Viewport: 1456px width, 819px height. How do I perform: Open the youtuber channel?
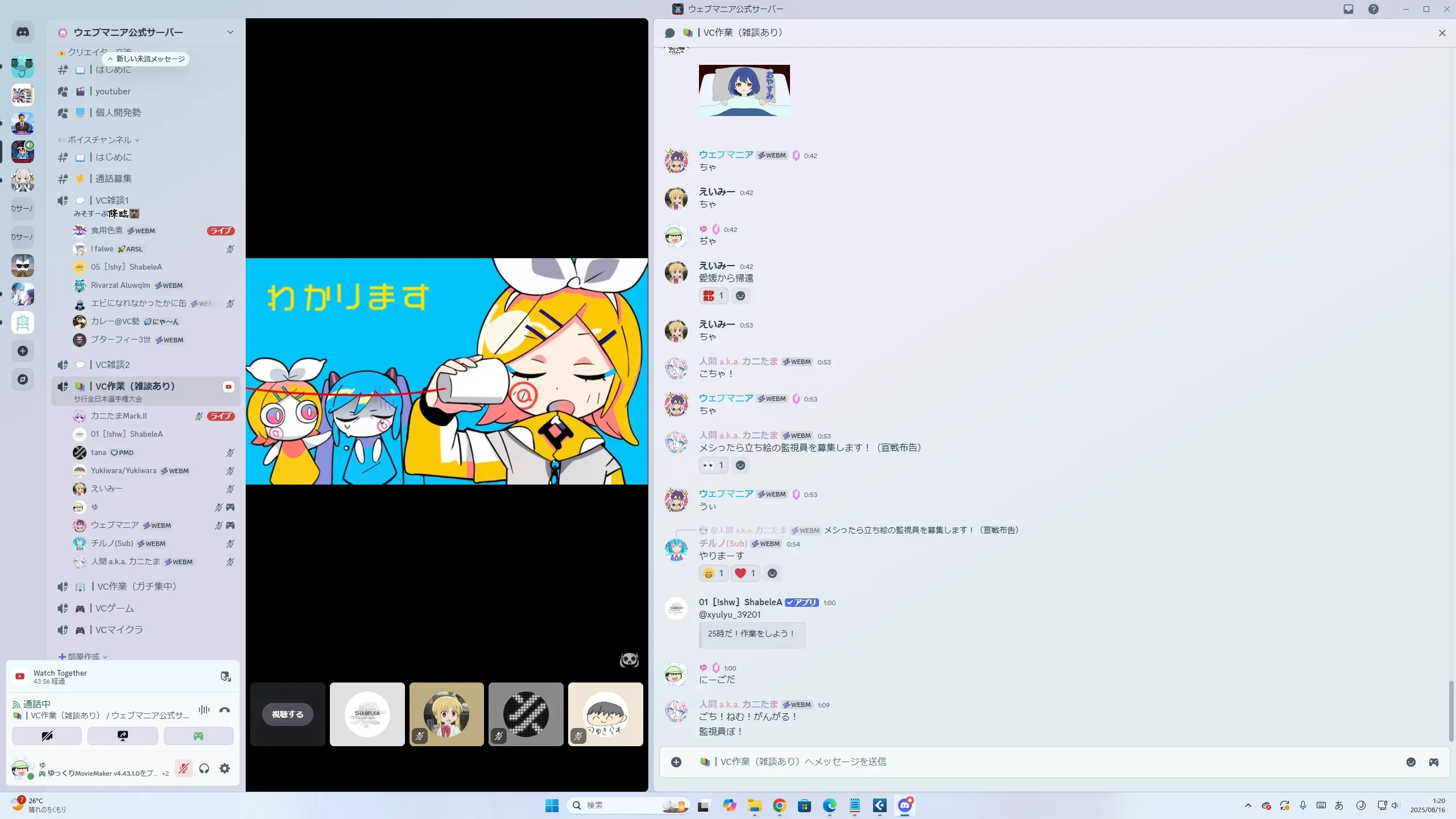tap(113, 92)
